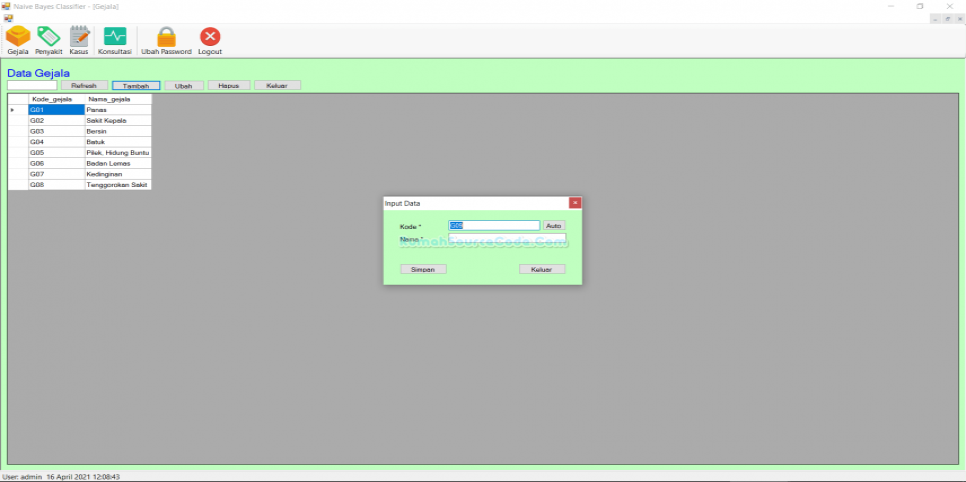Close the Input Data dialog
Viewport: 966px width, 482px height.
pyautogui.click(x=575, y=203)
